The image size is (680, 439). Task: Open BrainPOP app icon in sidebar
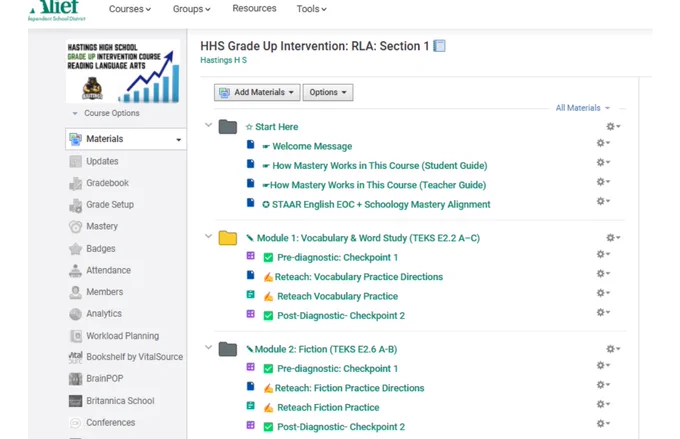(75, 379)
